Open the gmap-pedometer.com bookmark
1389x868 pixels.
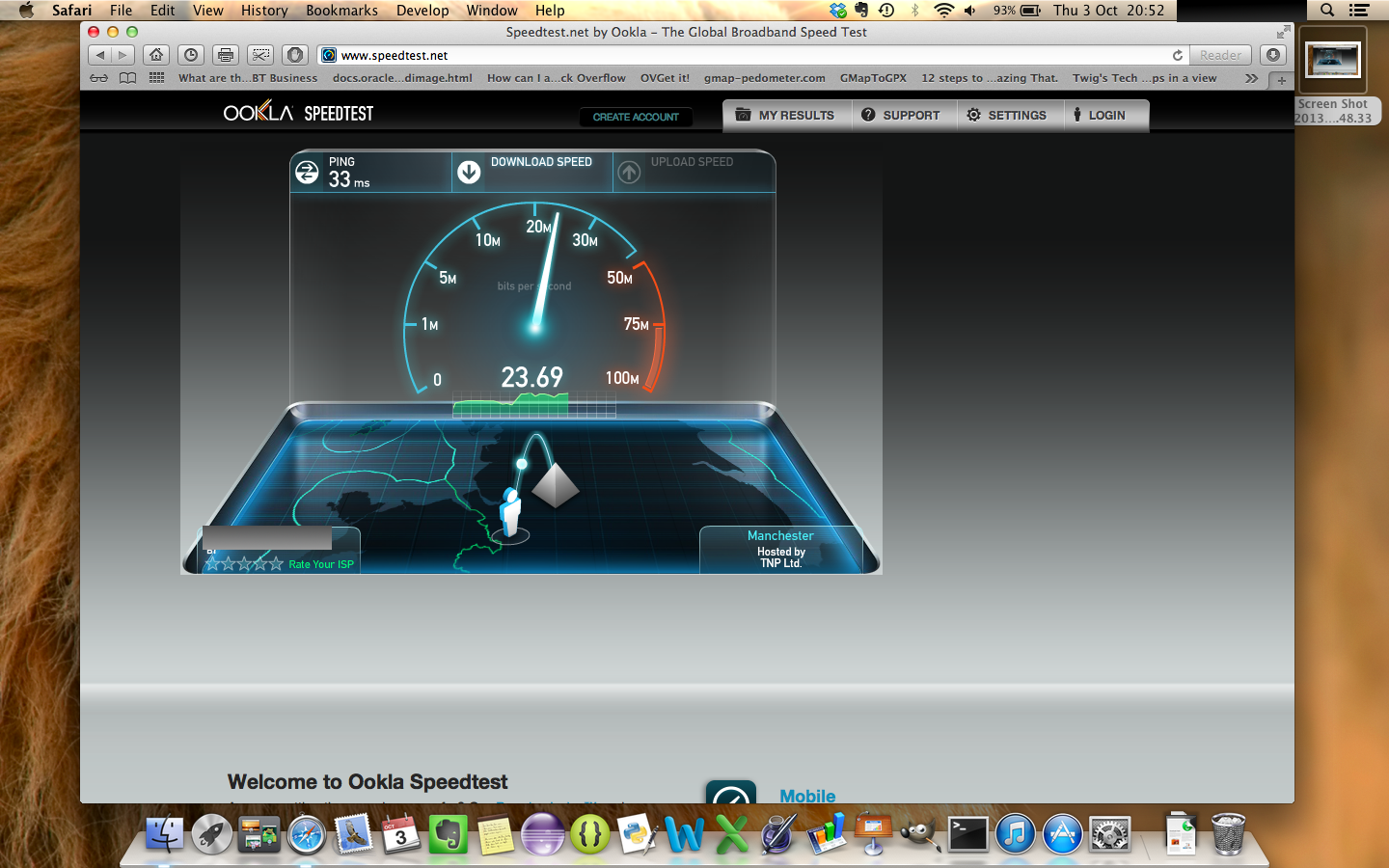point(764,78)
